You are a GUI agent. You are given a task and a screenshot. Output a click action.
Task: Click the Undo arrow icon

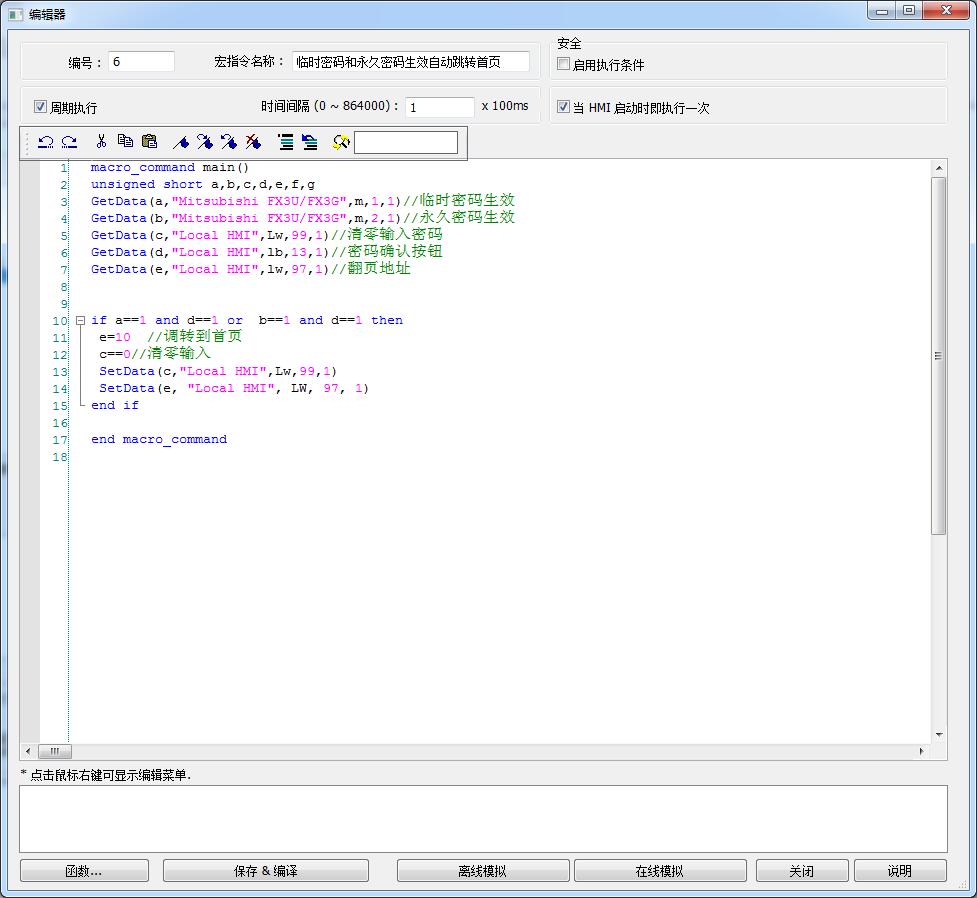[x=45, y=142]
